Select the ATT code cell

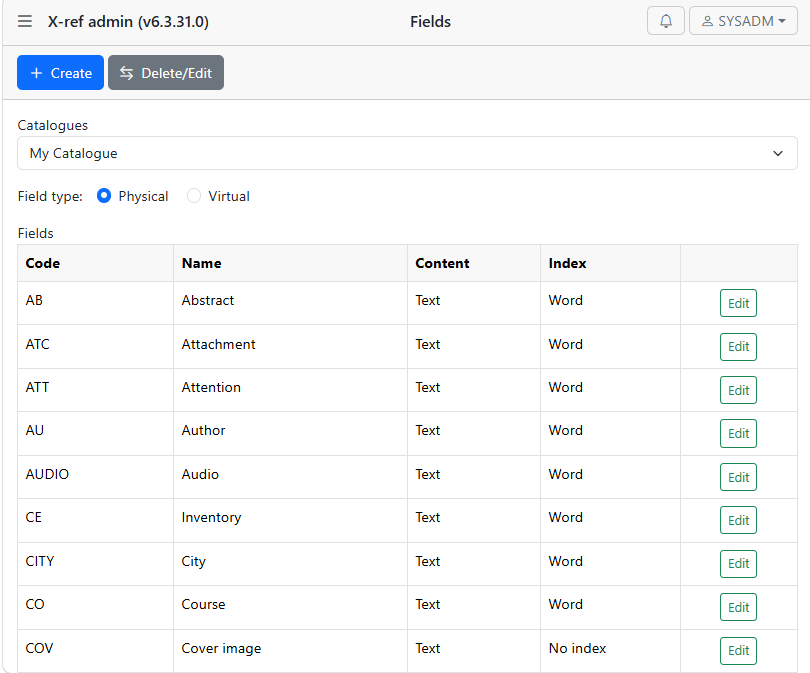[x=96, y=390]
